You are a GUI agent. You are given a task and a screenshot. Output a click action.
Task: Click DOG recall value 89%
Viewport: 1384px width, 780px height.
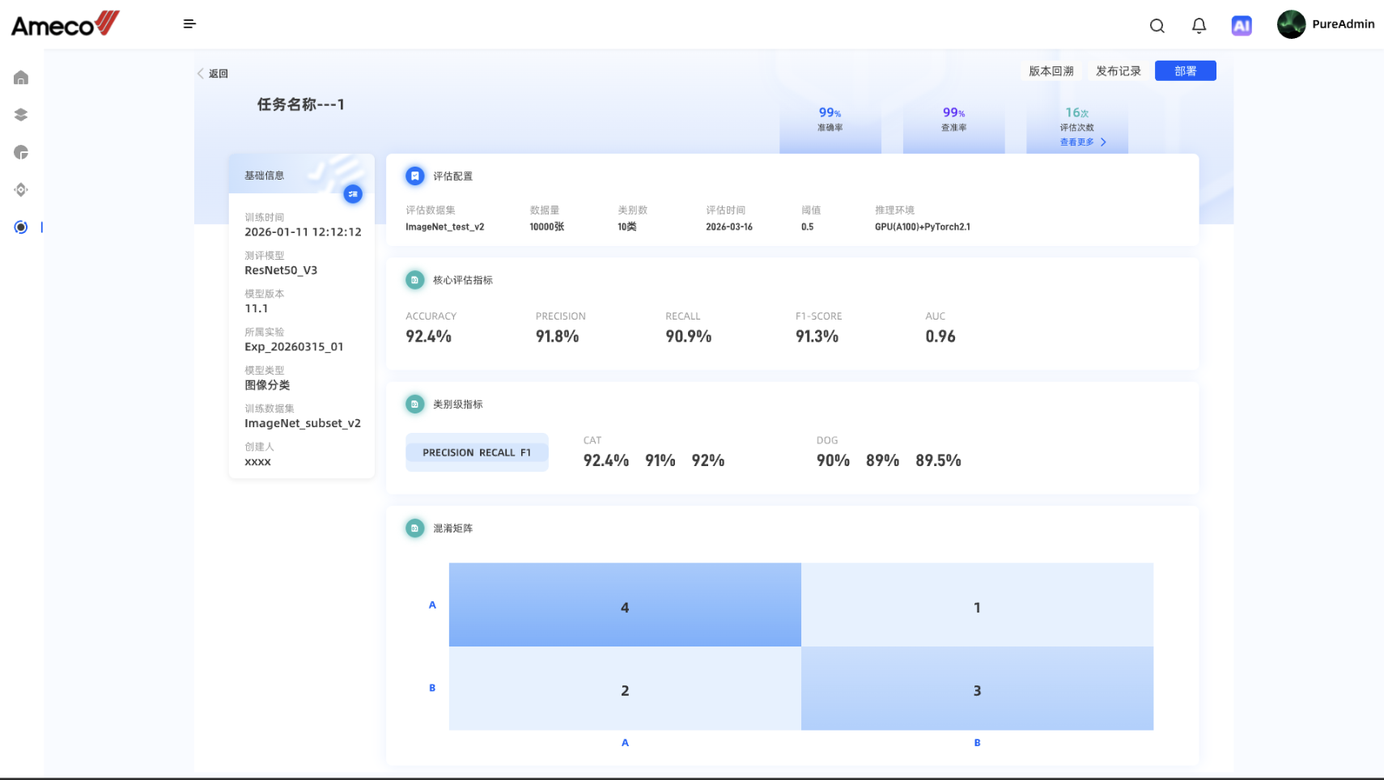882,460
